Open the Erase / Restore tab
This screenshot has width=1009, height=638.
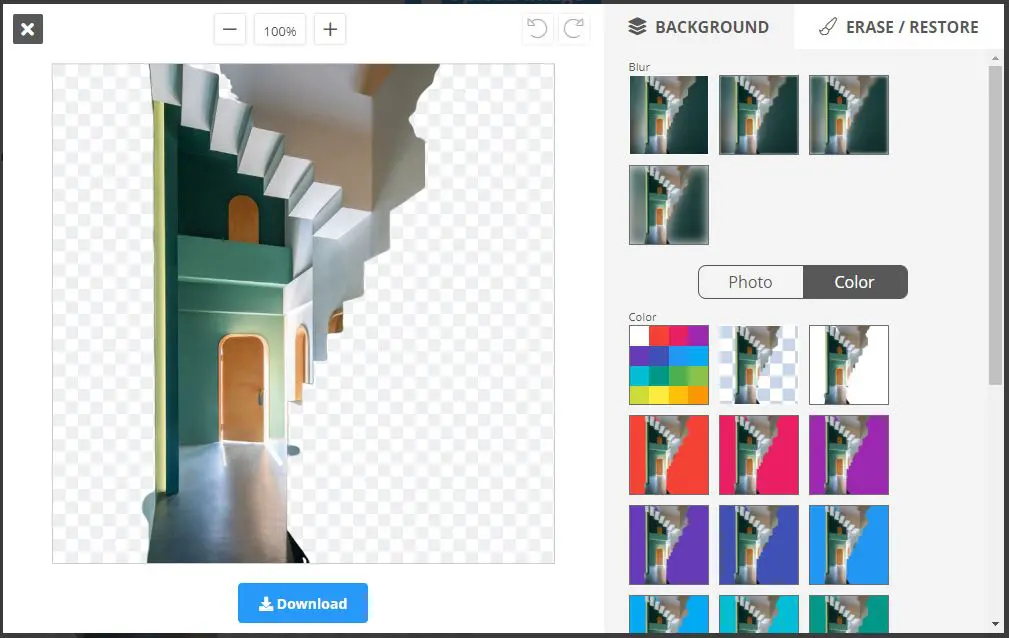click(x=898, y=27)
